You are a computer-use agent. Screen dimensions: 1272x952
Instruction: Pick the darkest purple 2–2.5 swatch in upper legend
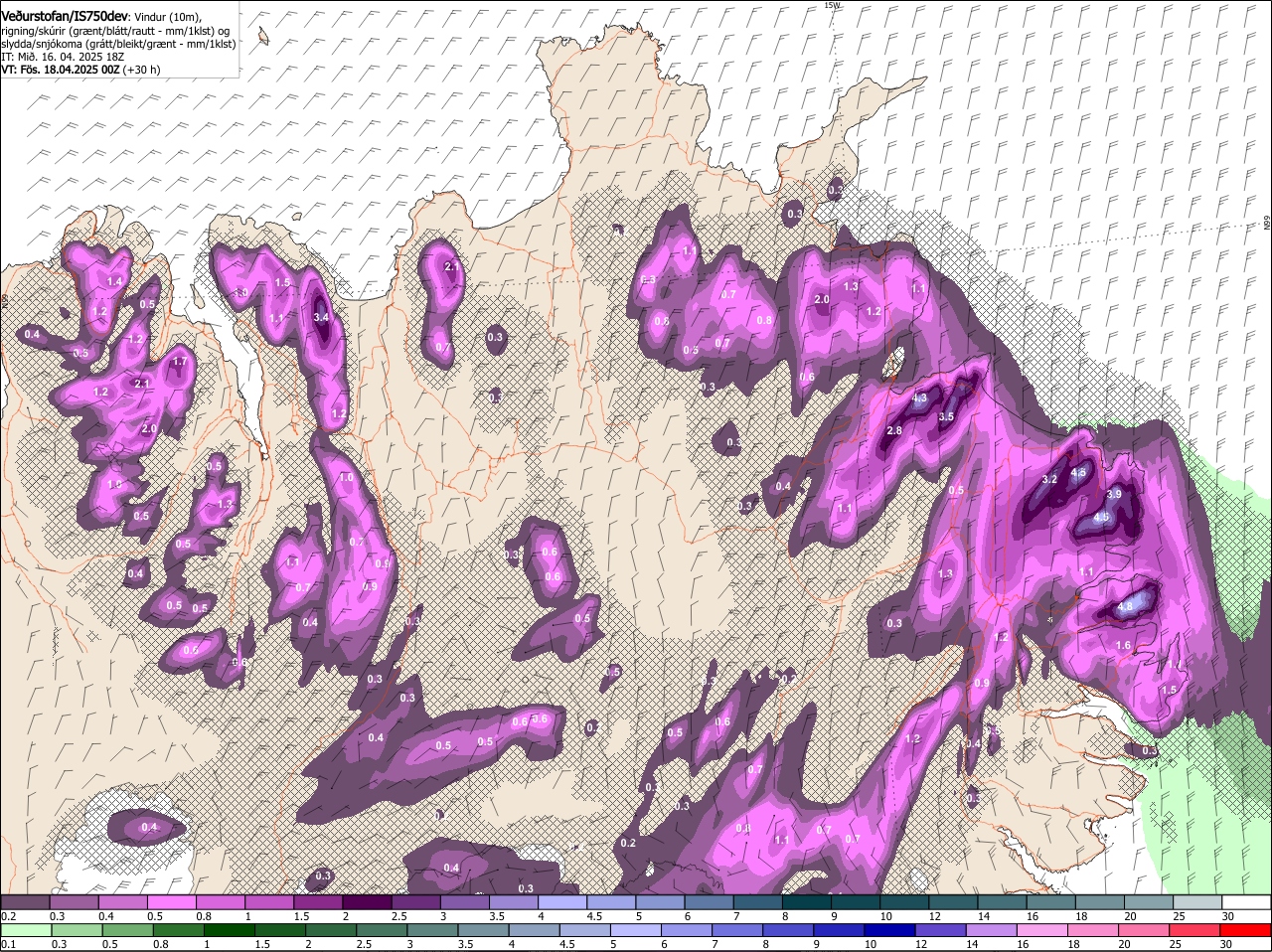pos(367,901)
